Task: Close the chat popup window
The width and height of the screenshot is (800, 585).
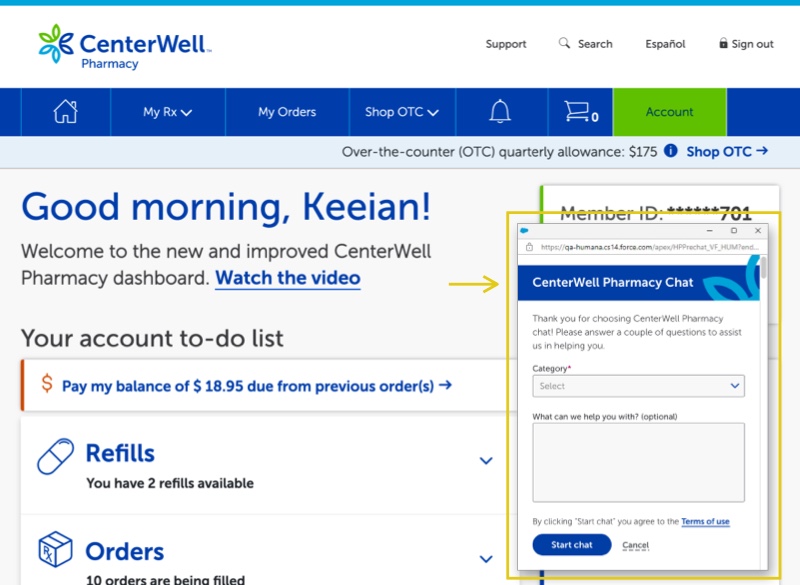Action: point(758,231)
